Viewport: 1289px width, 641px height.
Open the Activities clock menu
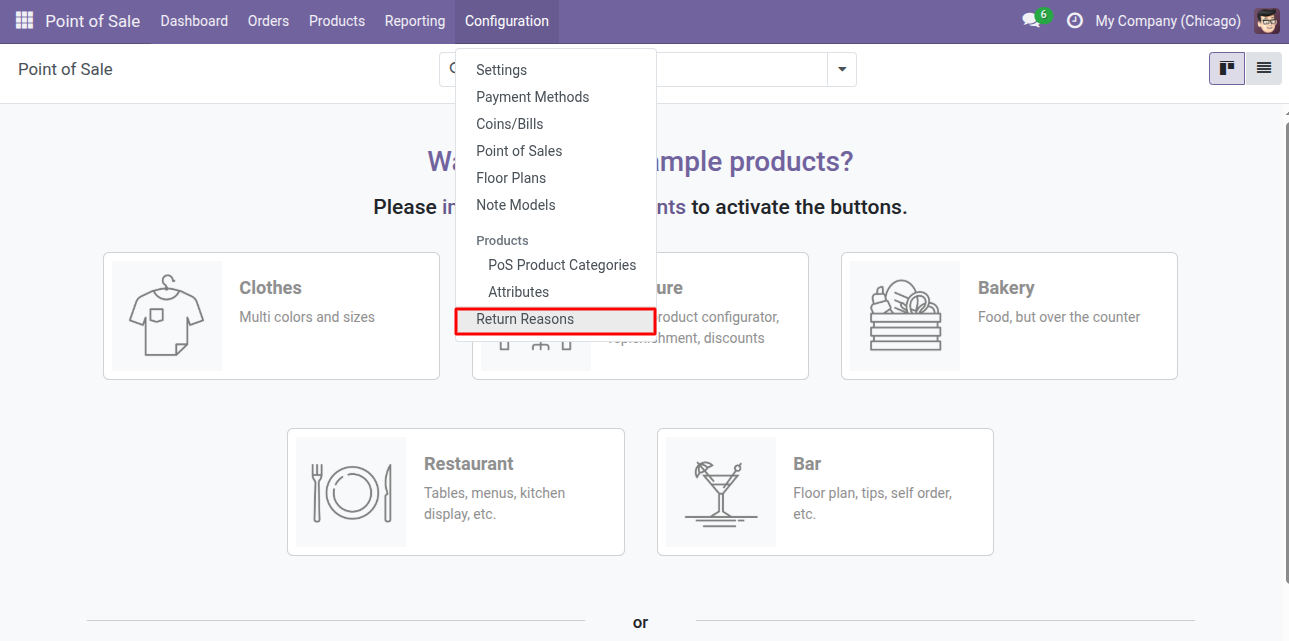point(1074,20)
